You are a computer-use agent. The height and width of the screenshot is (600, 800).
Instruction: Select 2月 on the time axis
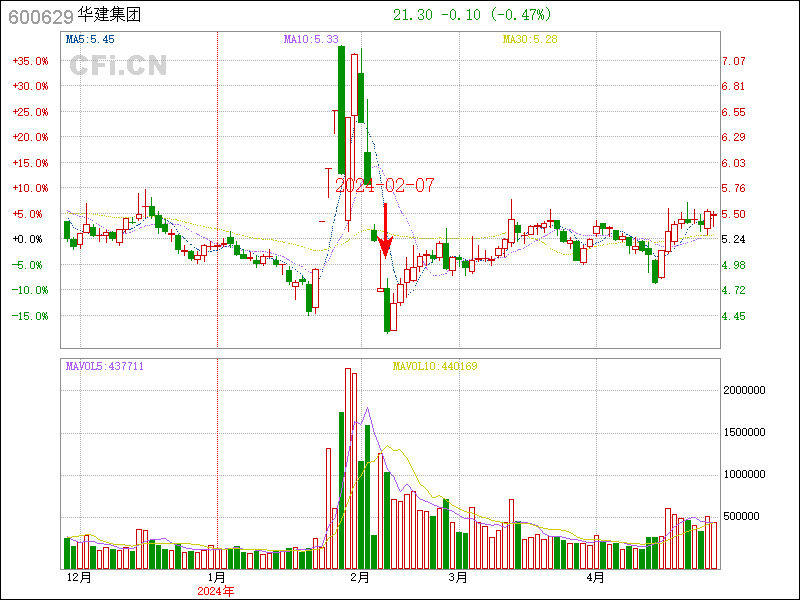click(x=360, y=578)
